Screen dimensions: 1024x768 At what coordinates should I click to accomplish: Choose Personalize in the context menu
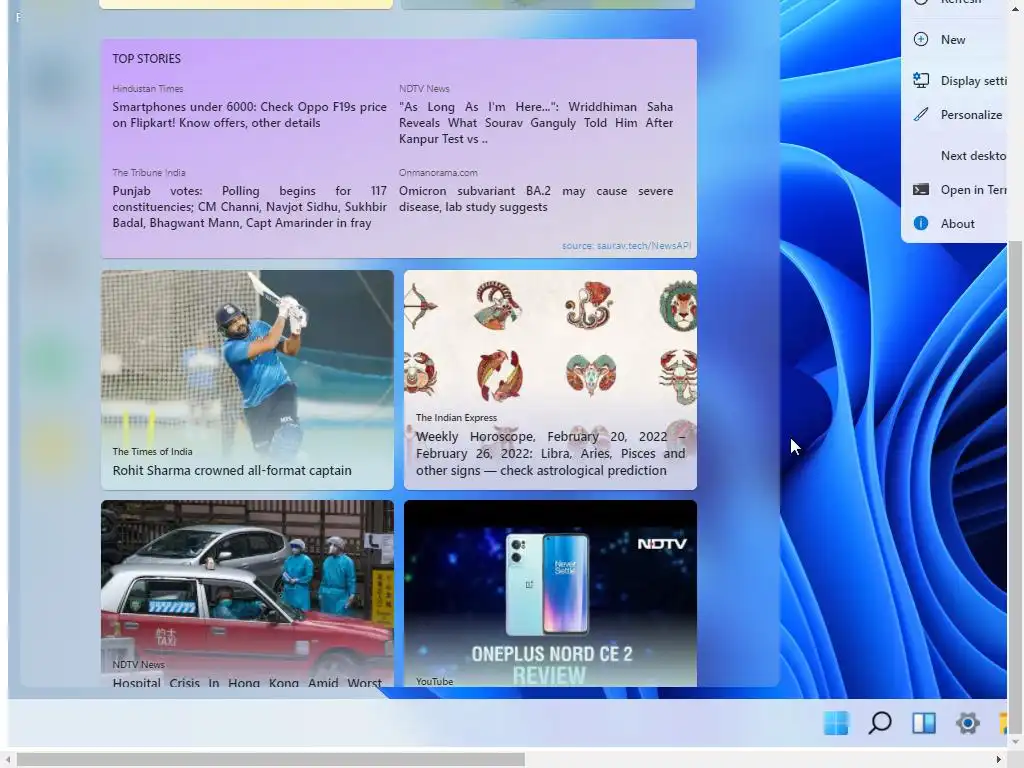[x=954, y=114]
